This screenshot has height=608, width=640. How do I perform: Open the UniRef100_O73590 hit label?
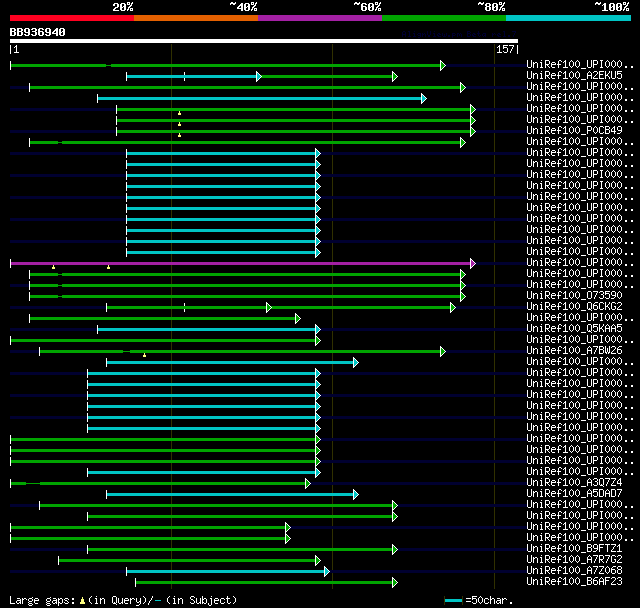(574, 295)
